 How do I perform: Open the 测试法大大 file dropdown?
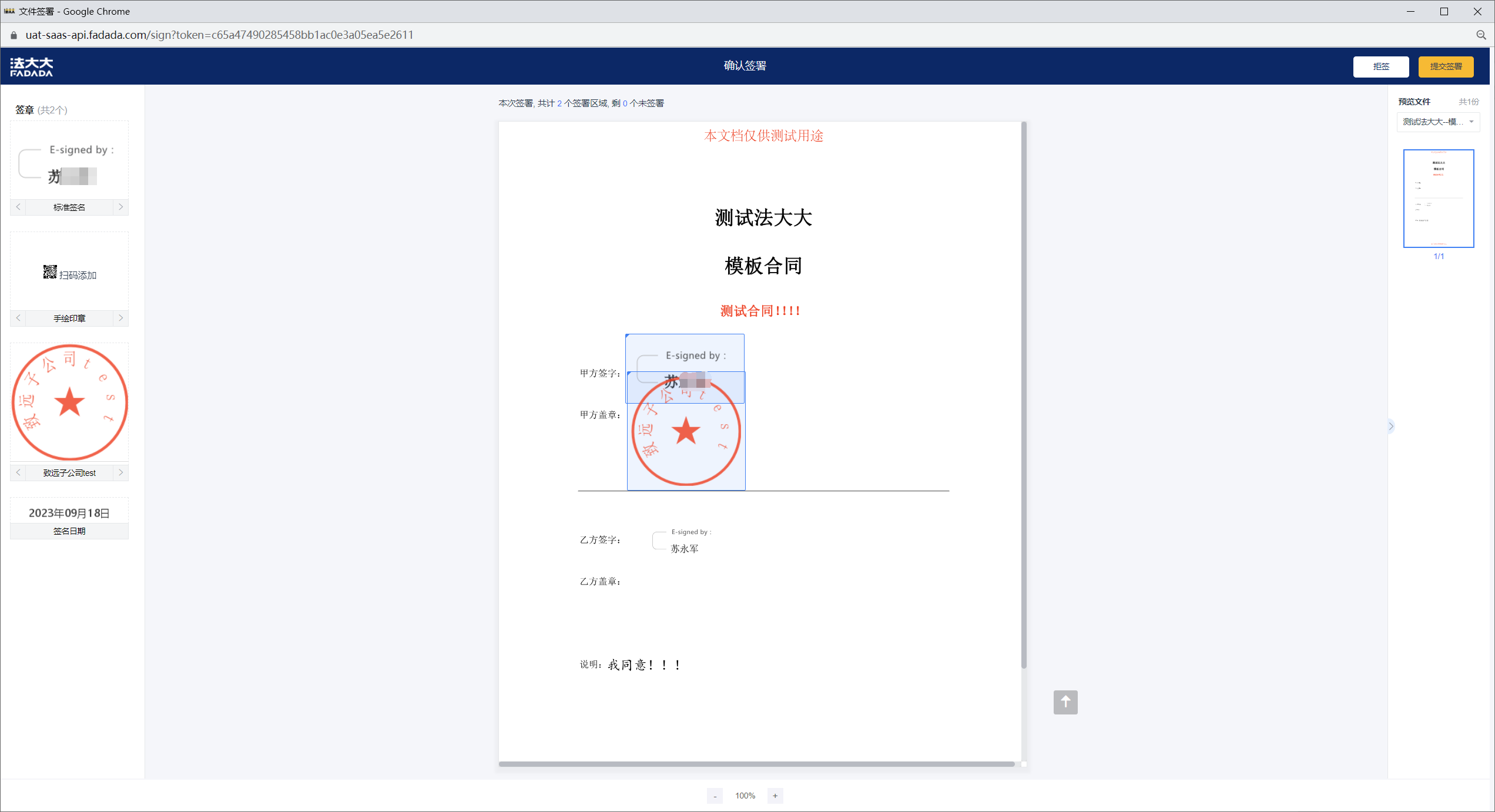(1438, 122)
